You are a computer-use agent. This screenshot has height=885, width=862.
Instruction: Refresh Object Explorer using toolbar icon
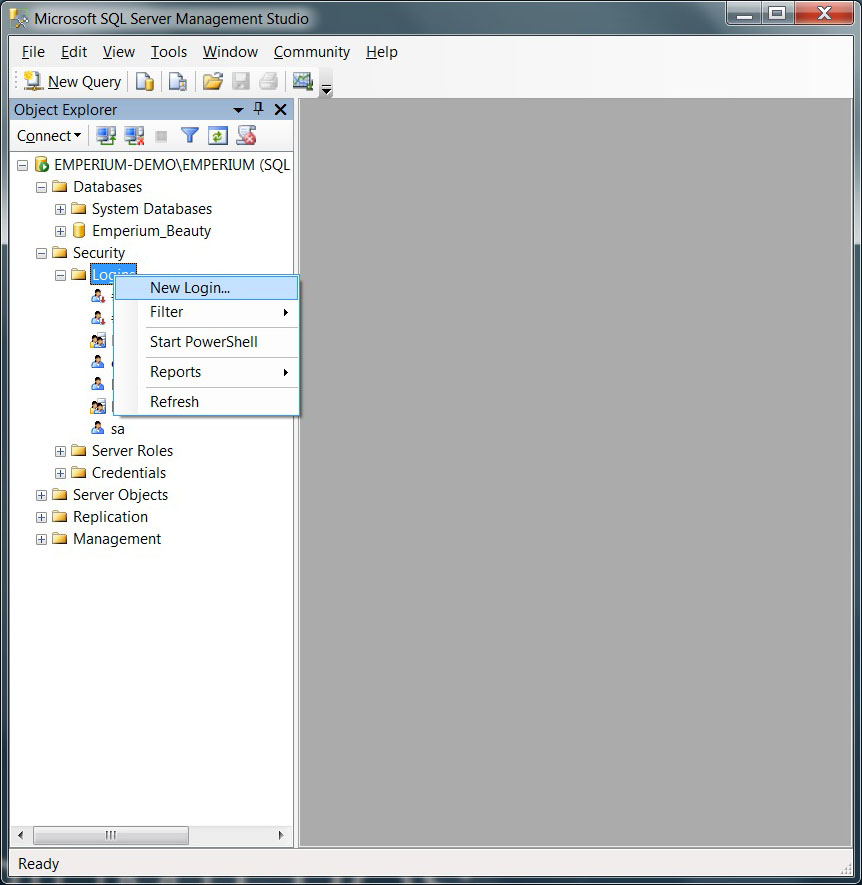coord(218,136)
